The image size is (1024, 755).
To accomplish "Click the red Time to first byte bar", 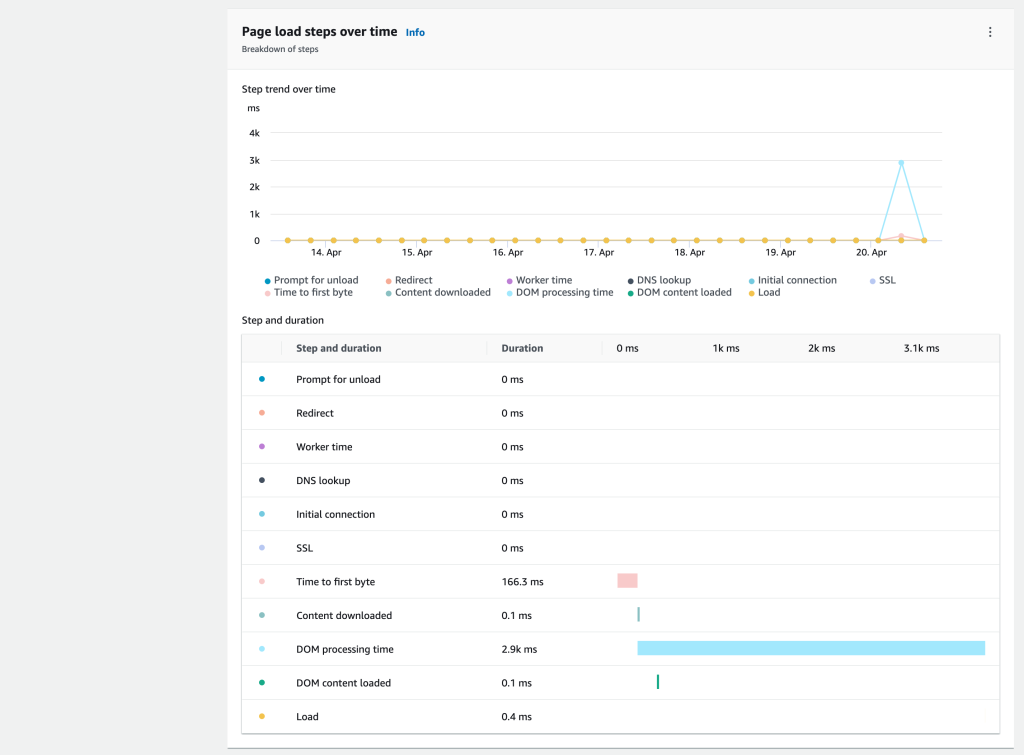I will pyautogui.click(x=627, y=580).
